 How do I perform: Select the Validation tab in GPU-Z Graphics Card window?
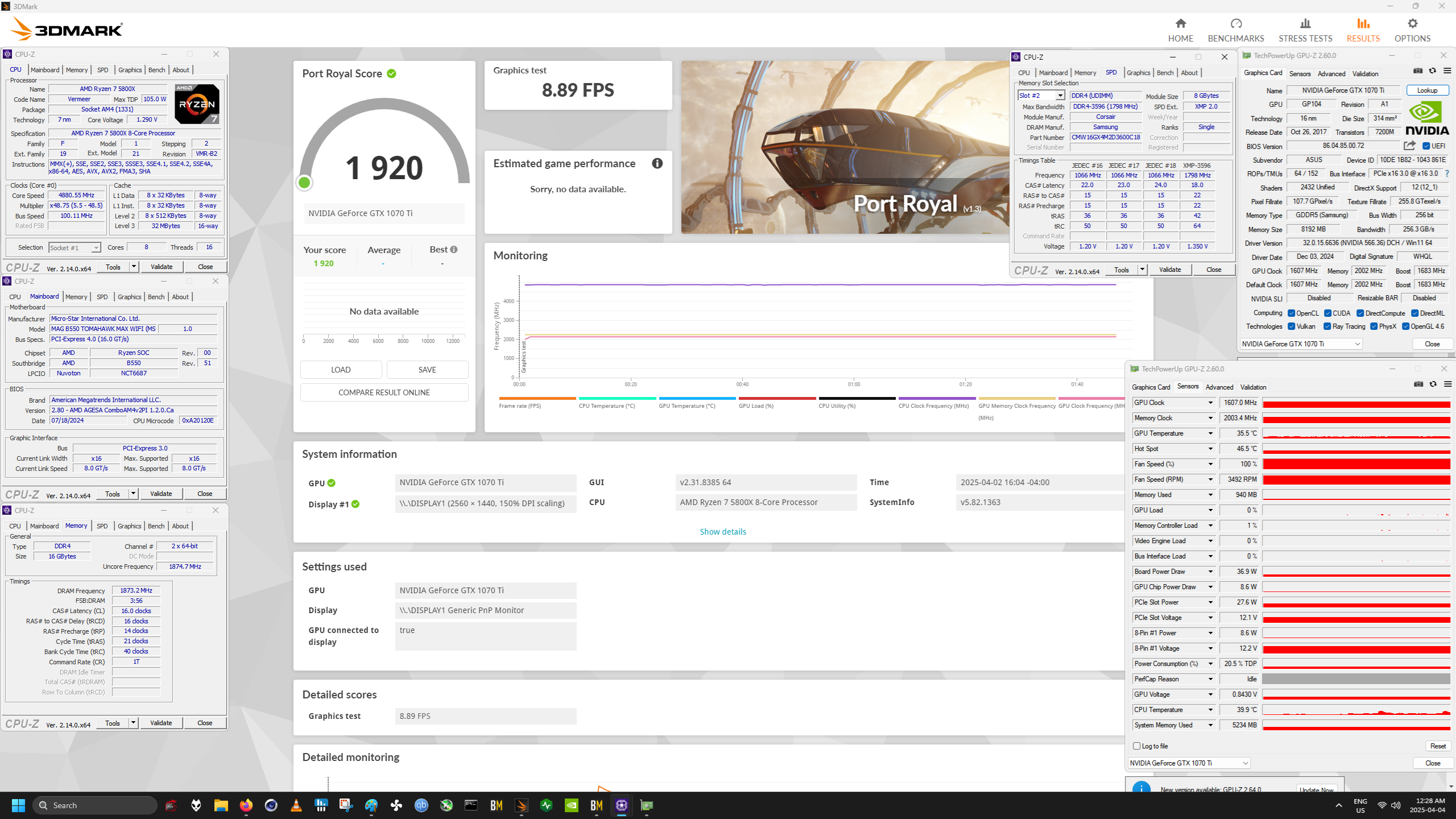click(x=1365, y=73)
